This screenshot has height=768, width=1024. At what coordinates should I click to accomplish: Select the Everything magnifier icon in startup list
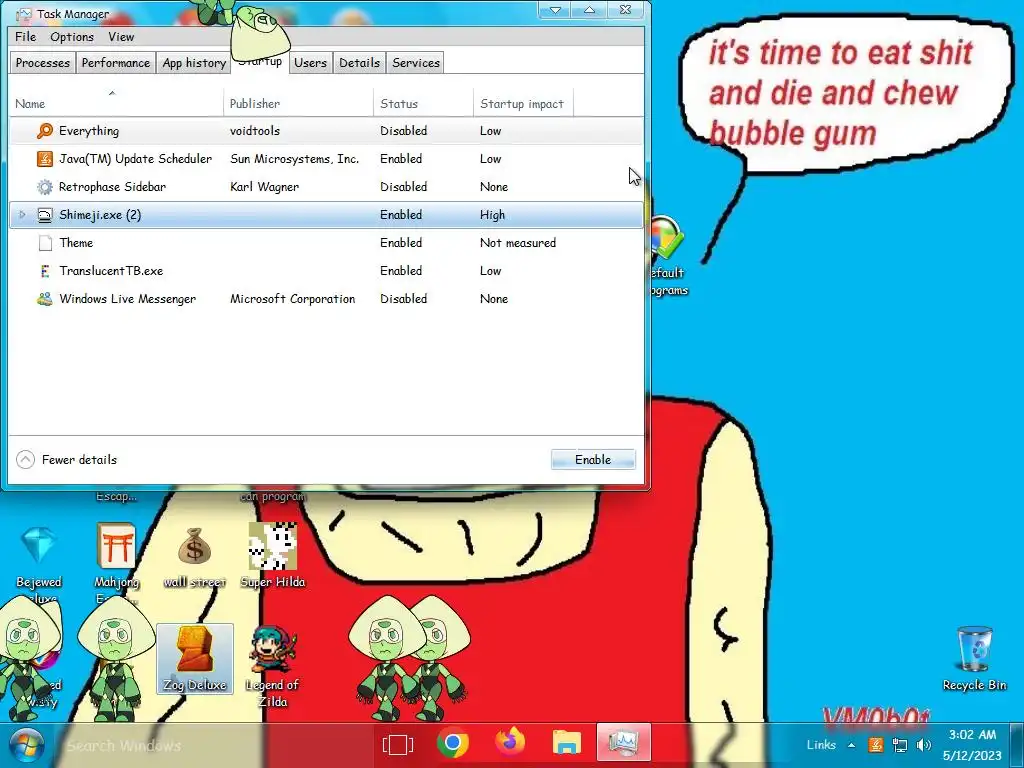(x=44, y=131)
